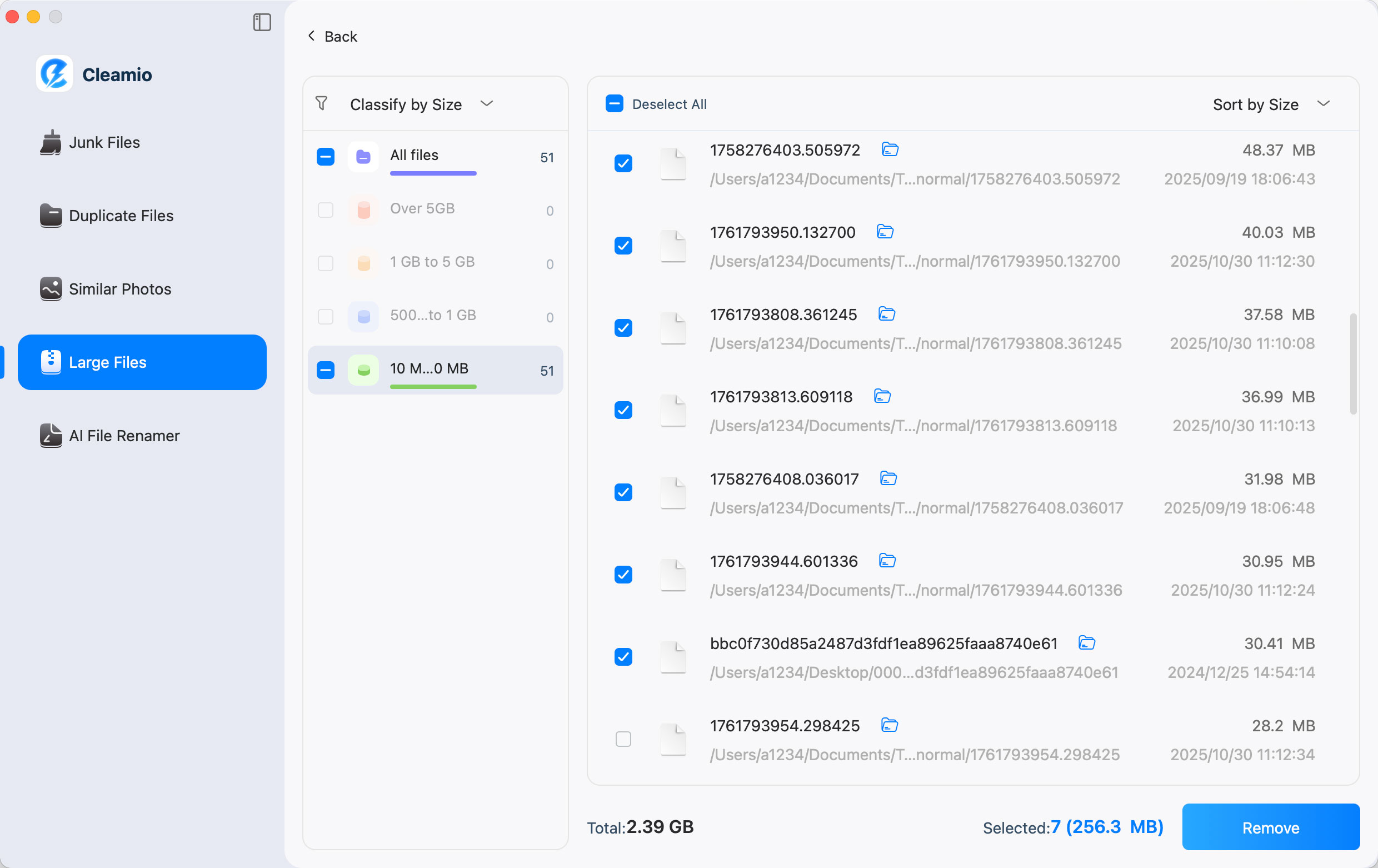Click the Back button
1378x868 pixels.
pyautogui.click(x=331, y=36)
